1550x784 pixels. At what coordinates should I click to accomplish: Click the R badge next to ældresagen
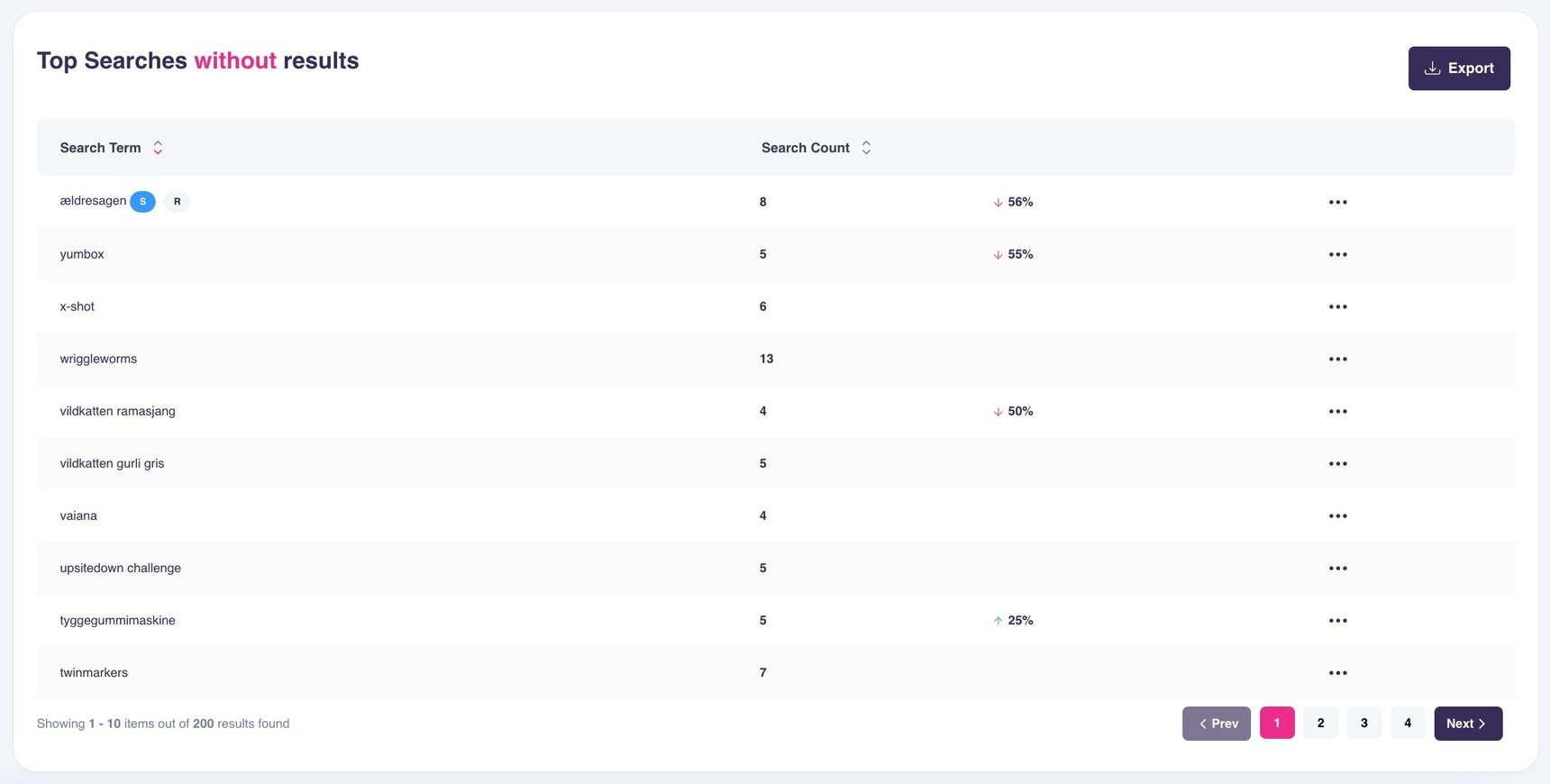(x=177, y=202)
